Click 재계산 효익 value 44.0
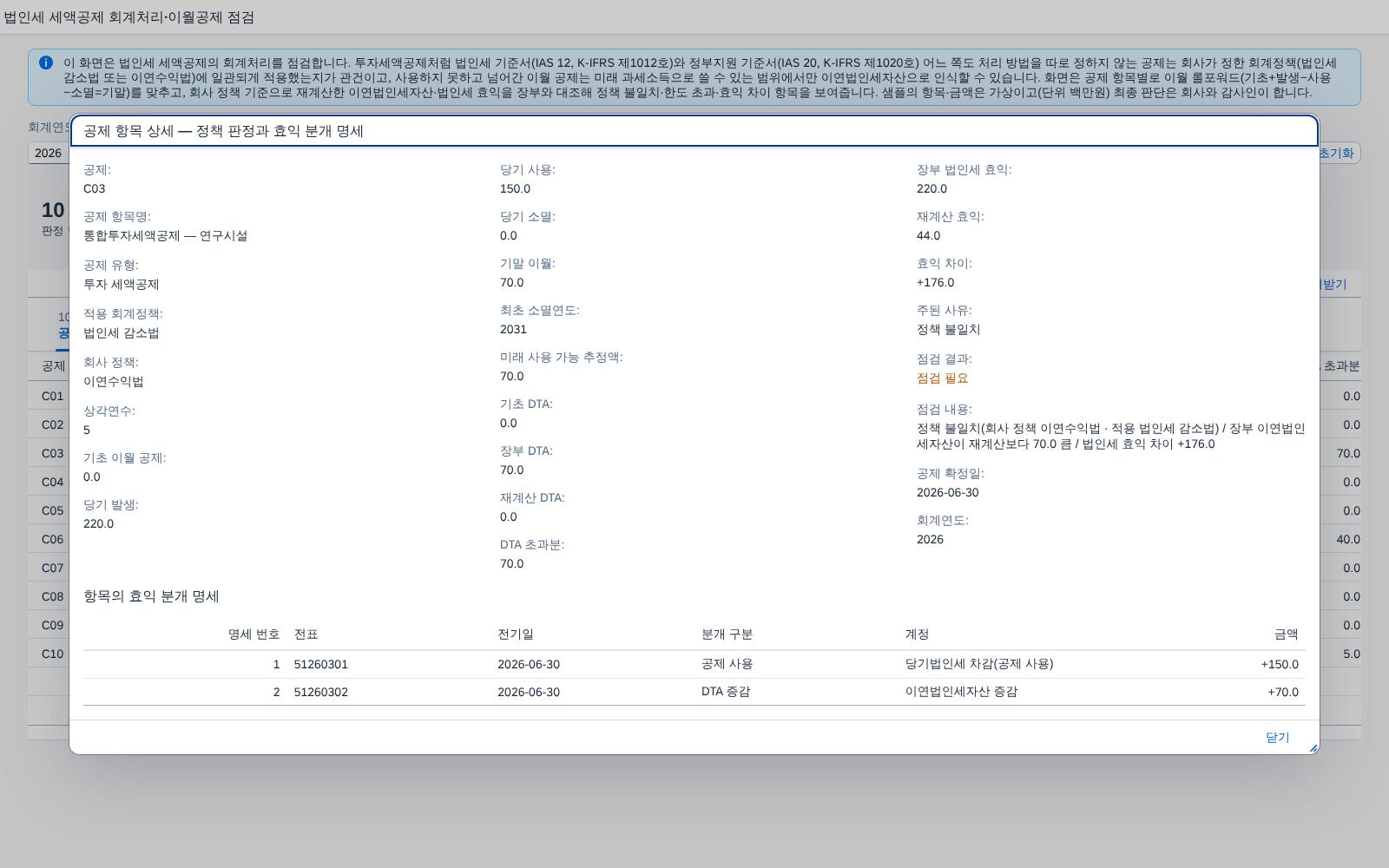1389x868 pixels. [x=928, y=235]
